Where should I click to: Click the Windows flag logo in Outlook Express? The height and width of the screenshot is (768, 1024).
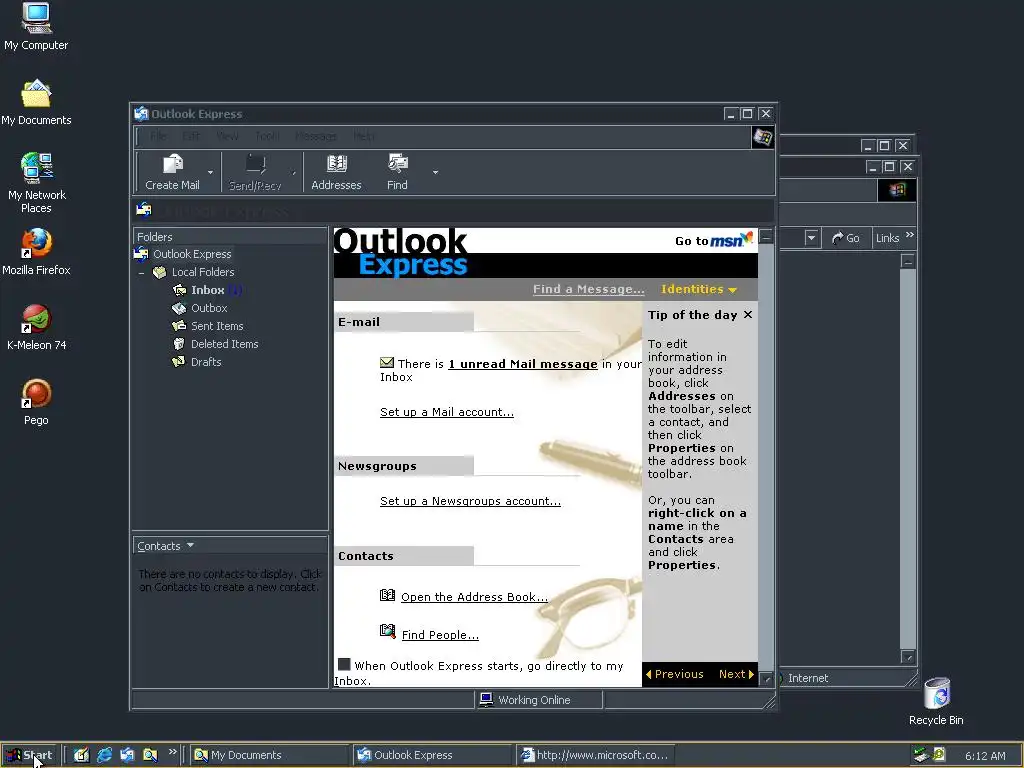[762, 137]
